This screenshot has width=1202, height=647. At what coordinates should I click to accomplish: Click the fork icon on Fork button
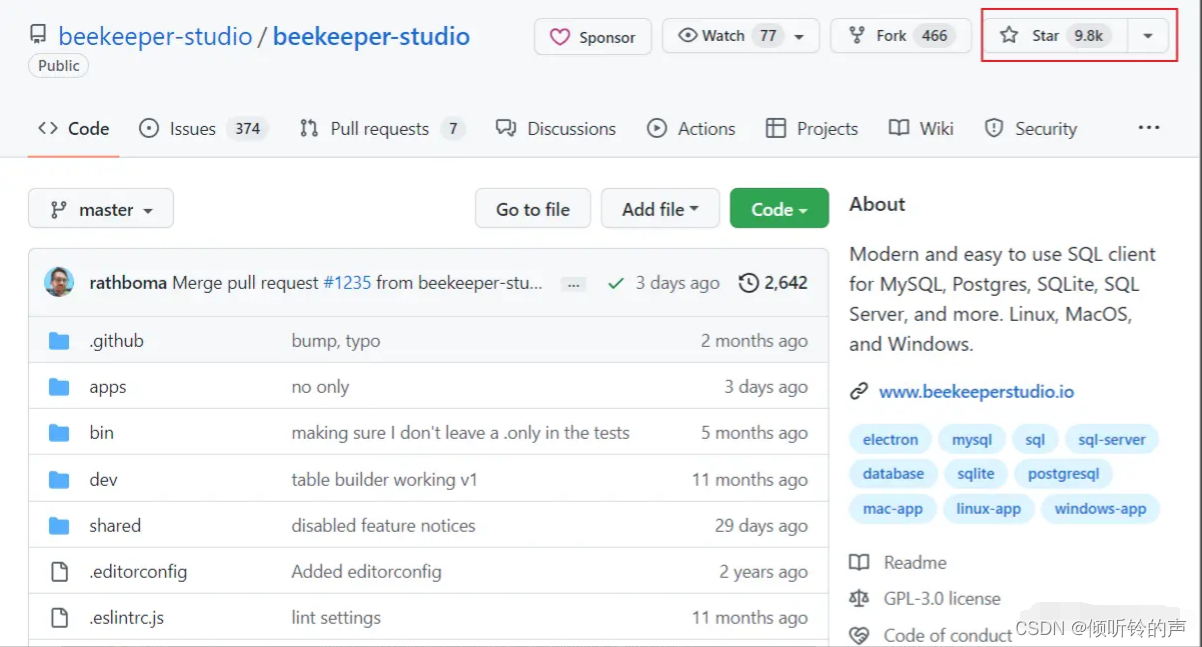(x=857, y=36)
